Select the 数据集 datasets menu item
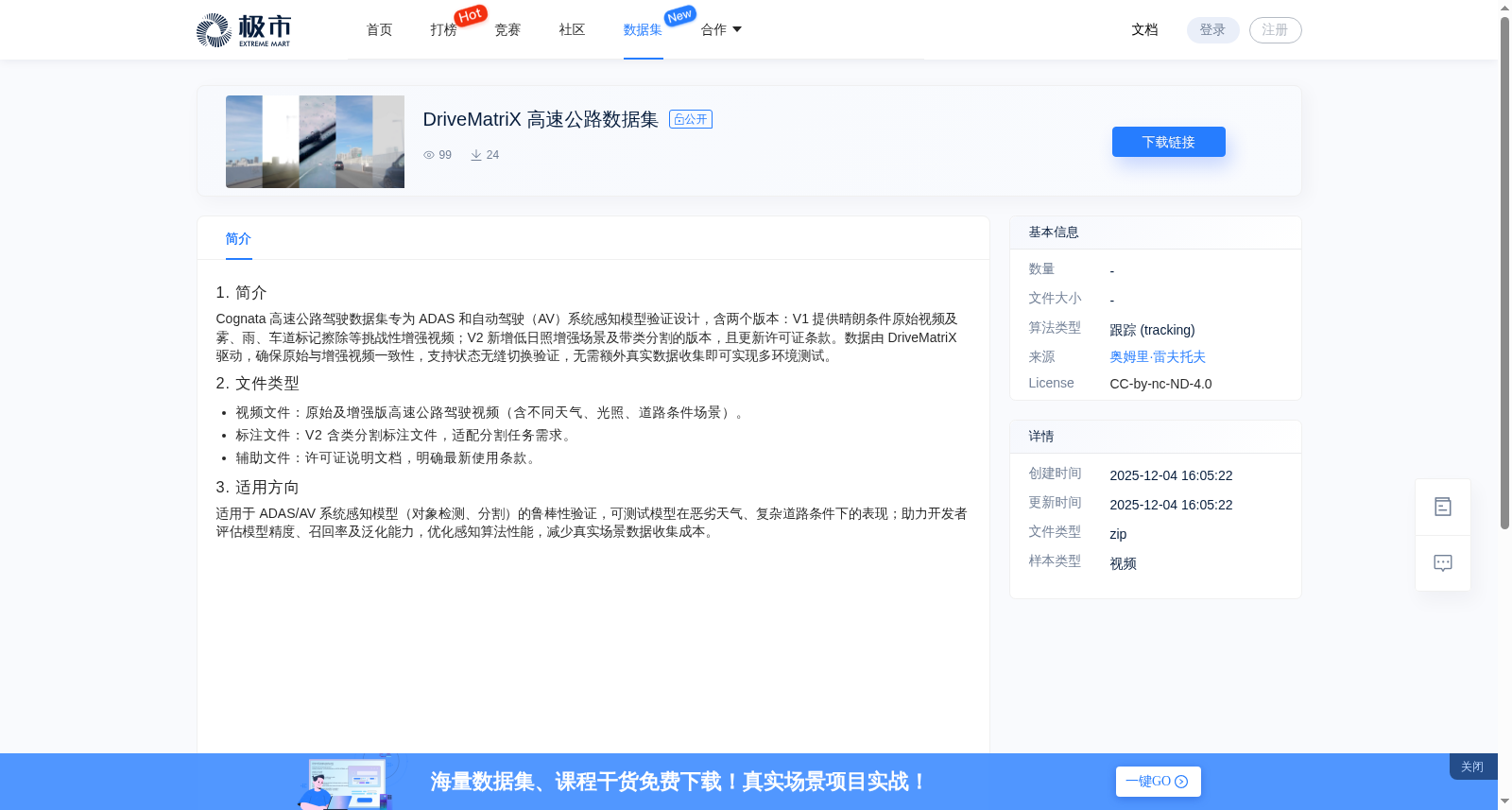Viewport: 1512px width, 810px height. coord(643,30)
